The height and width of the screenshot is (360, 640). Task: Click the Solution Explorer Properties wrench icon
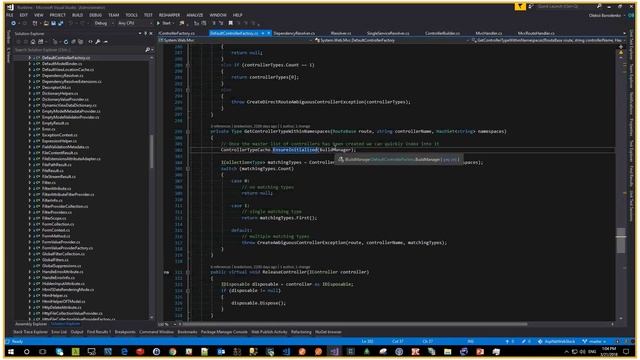tap(98, 42)
